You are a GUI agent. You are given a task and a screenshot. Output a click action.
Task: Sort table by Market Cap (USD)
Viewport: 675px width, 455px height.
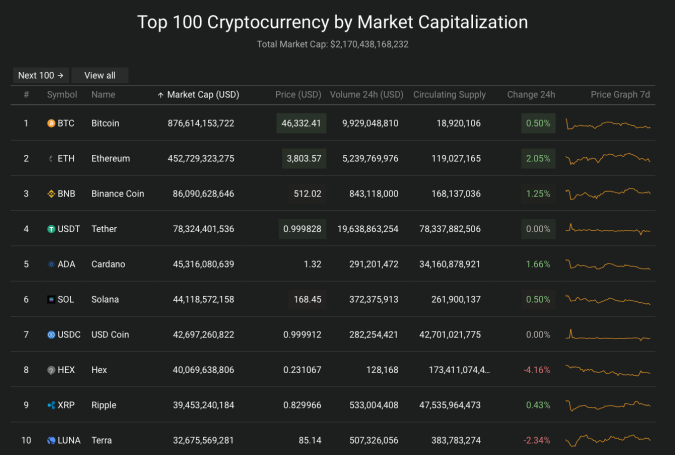[203, 95]
